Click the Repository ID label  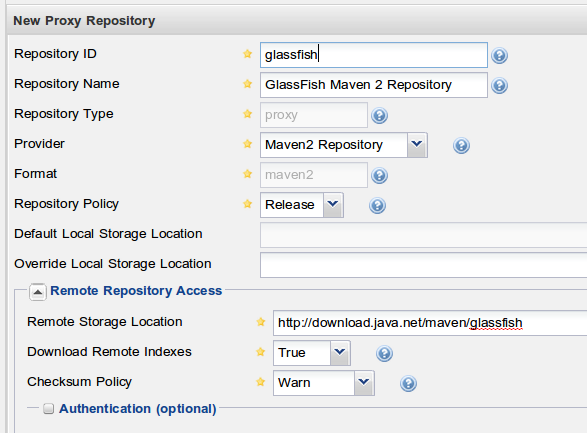tap(55, 54)
